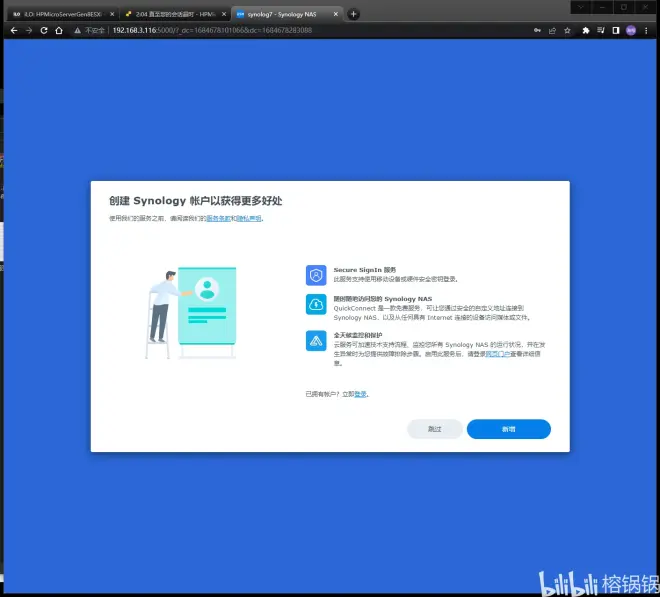The image size is (660, 597).
Task: Click the dialog title about creating Synology account
Action: pos(196,201)
